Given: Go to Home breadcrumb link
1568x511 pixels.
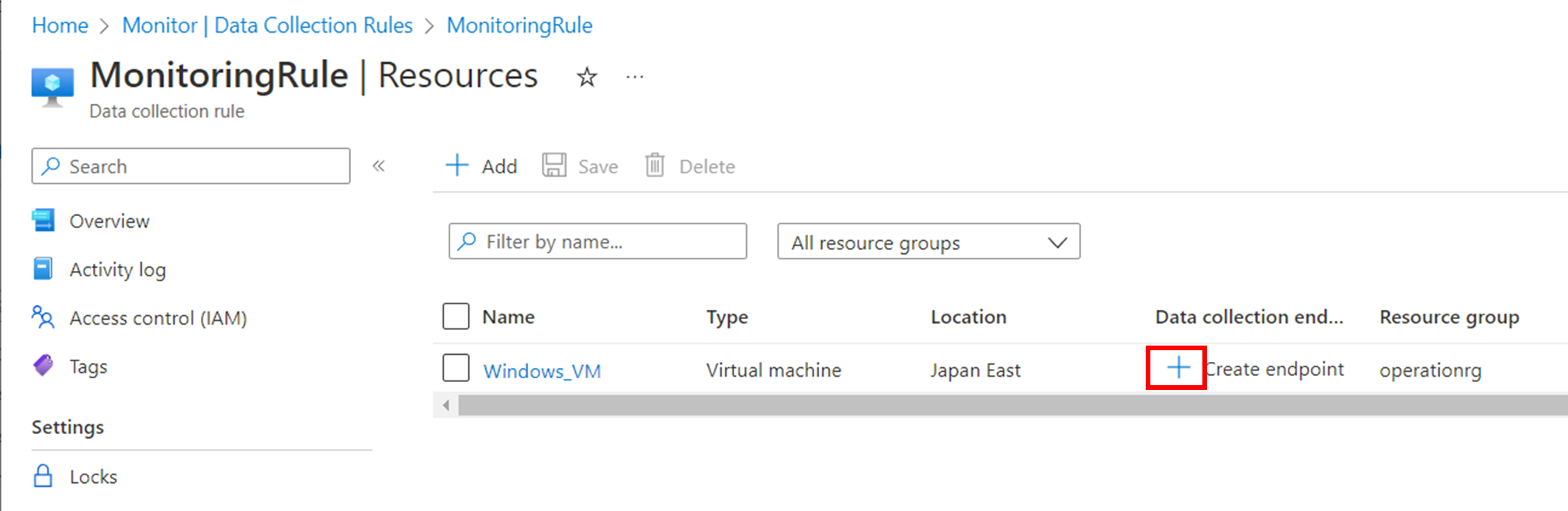Looking at the screenshot, I should (x=60, y=26).
